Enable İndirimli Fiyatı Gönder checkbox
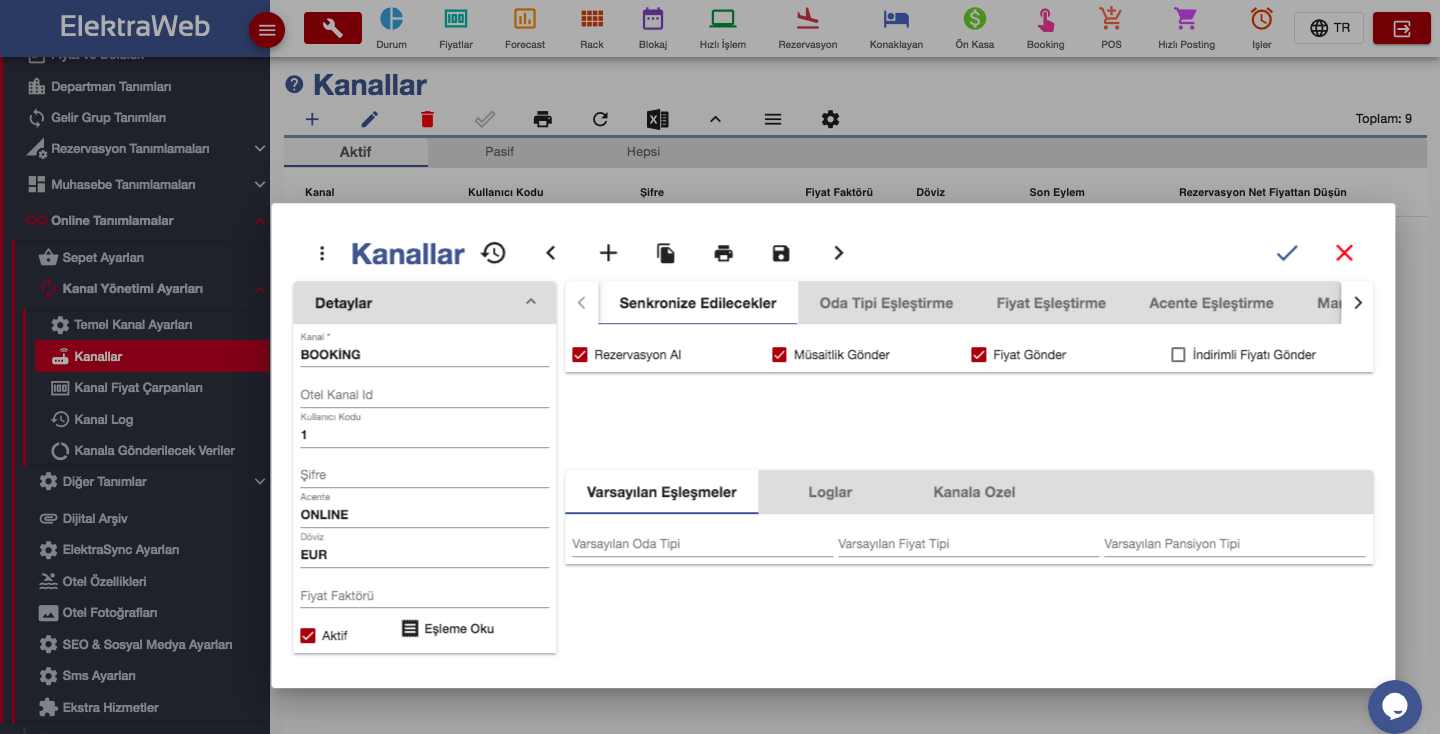 click(x=1178, y=354)
